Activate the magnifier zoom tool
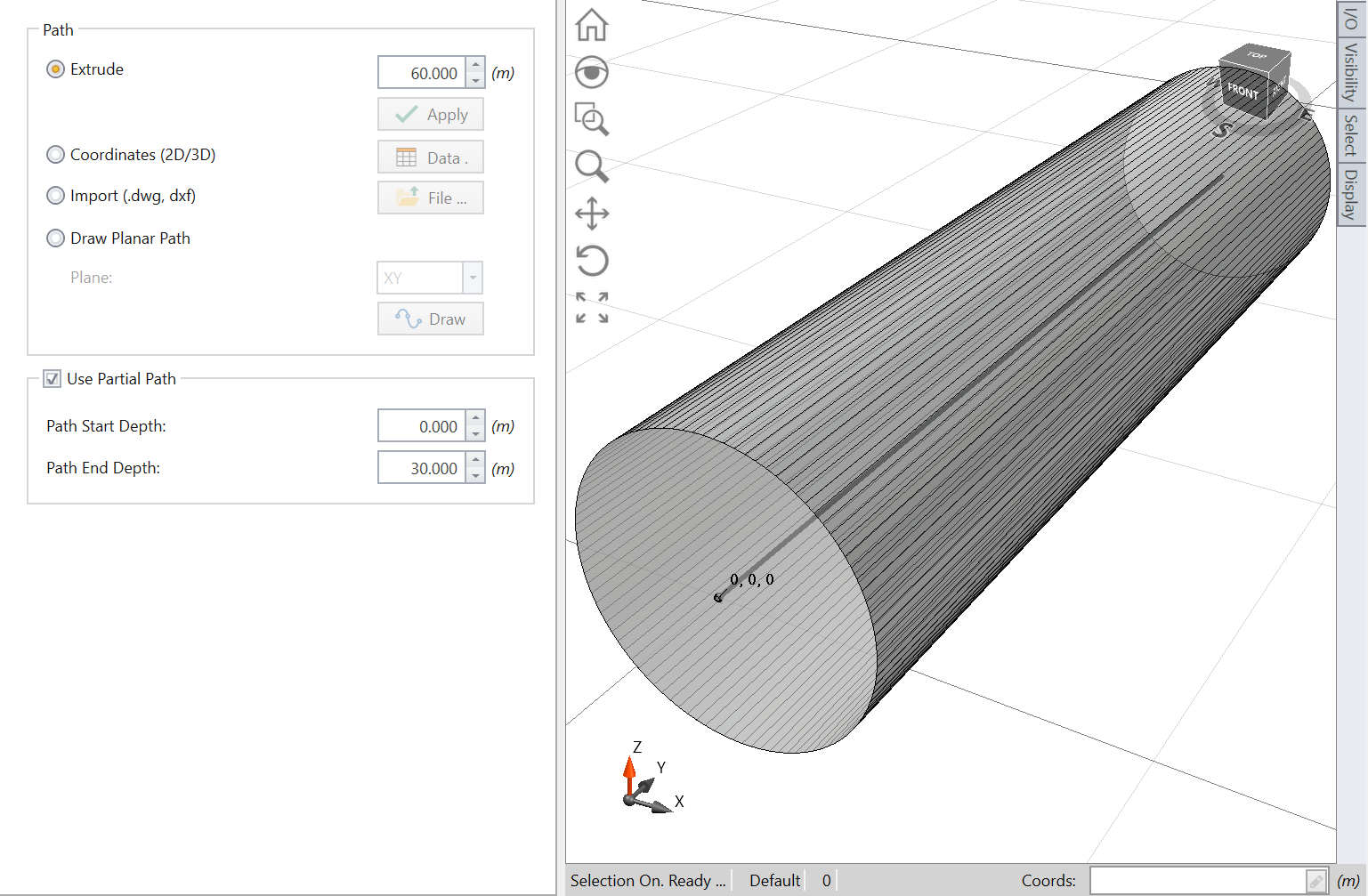Screen dimensions: 1368x896 [x=592, y=166]
